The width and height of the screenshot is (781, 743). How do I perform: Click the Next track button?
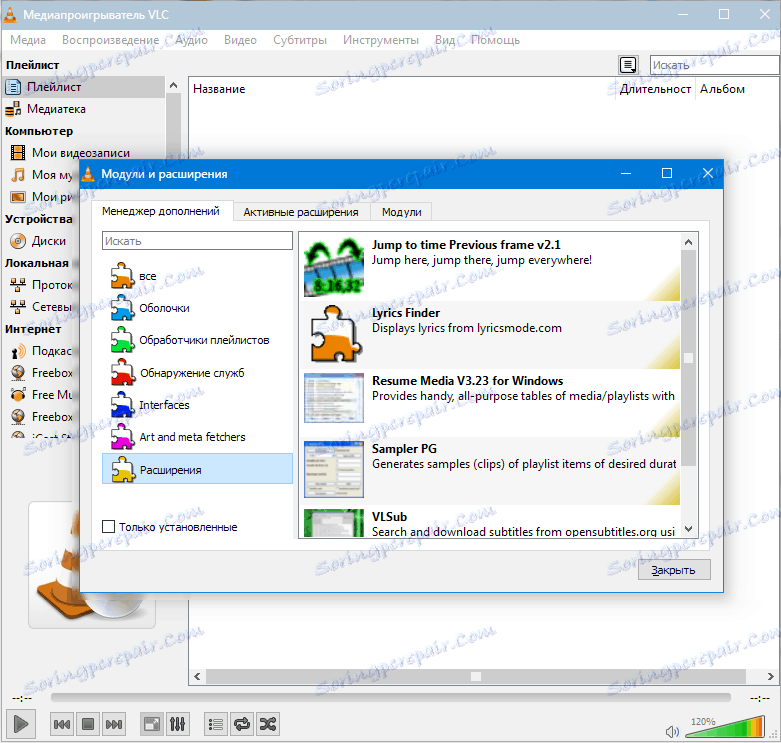(x=114, y=724)
